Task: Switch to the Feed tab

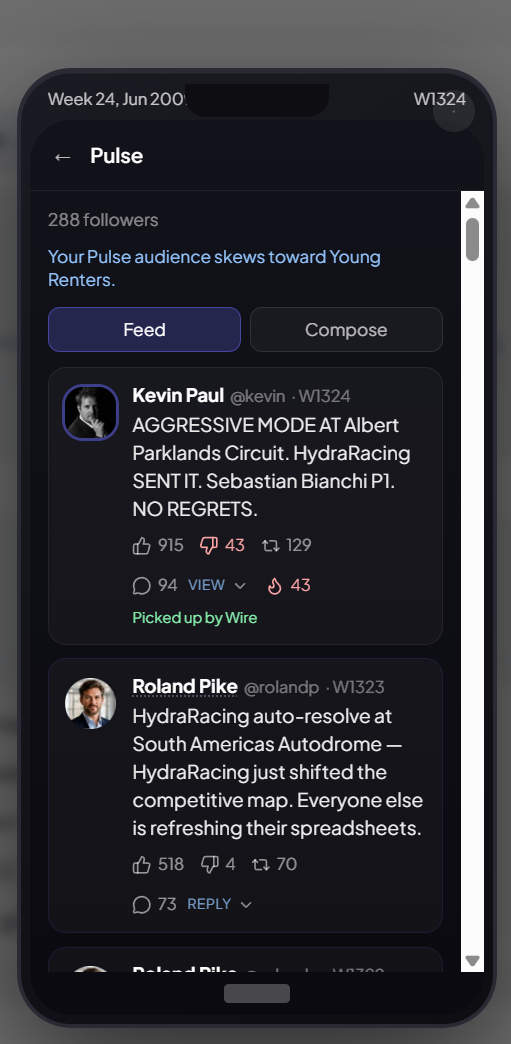Action: (x=144, y=330)
